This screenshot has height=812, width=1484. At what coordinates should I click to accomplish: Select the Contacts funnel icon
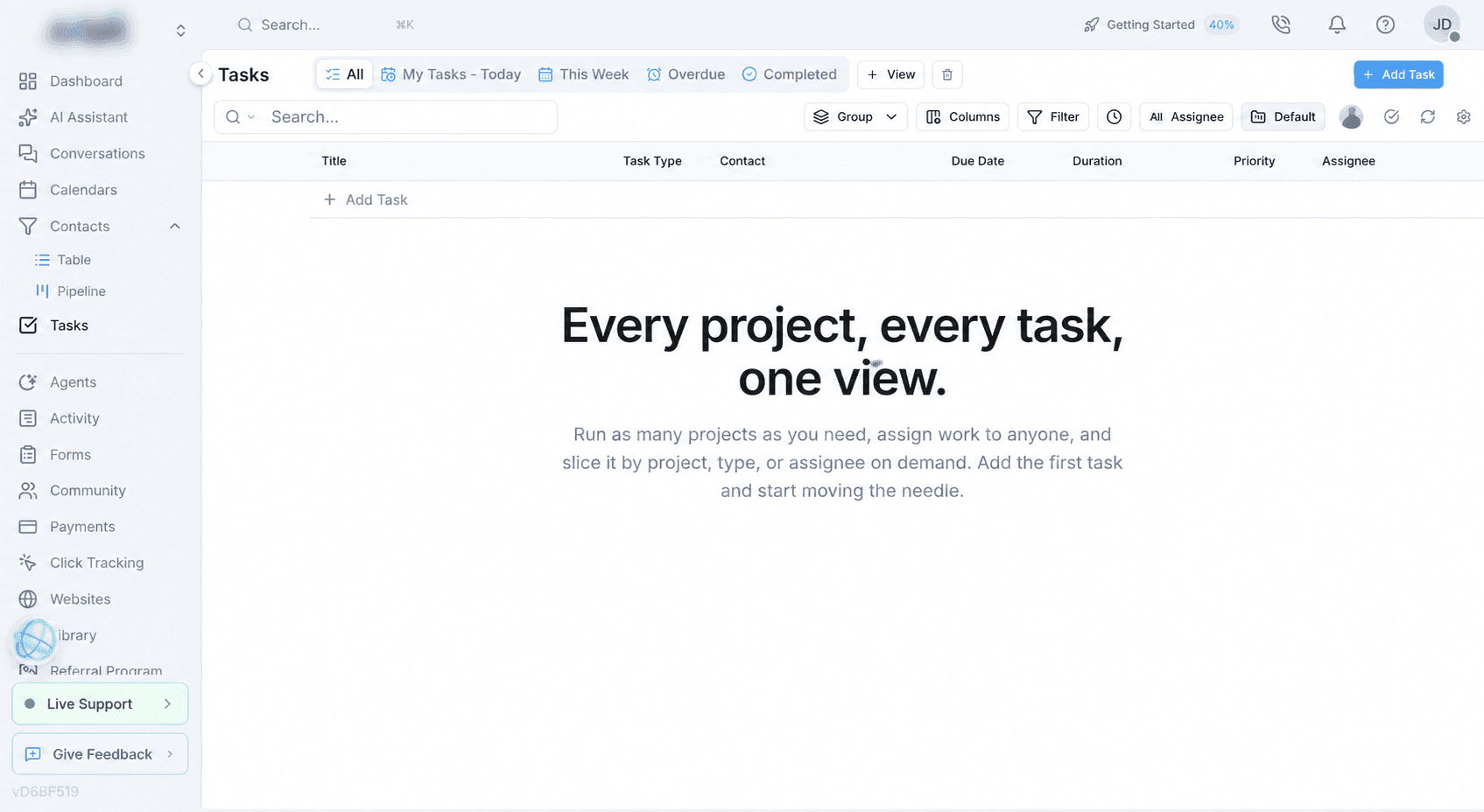tap(28, 226)
